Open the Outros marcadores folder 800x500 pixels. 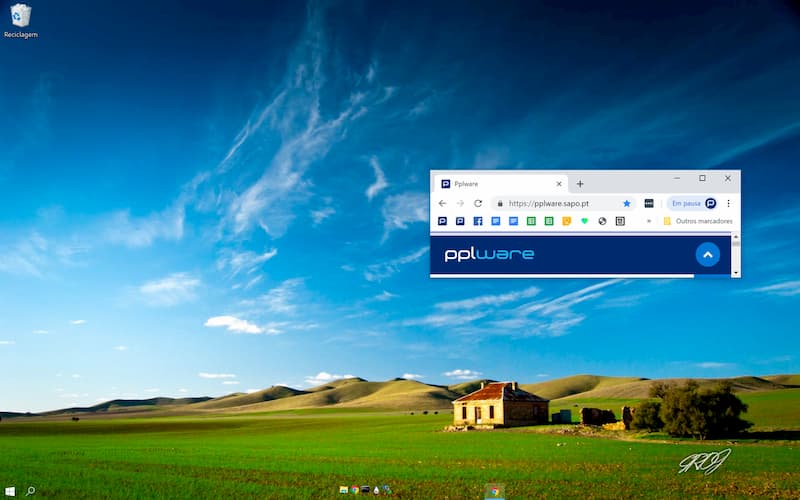click(697, 221)
